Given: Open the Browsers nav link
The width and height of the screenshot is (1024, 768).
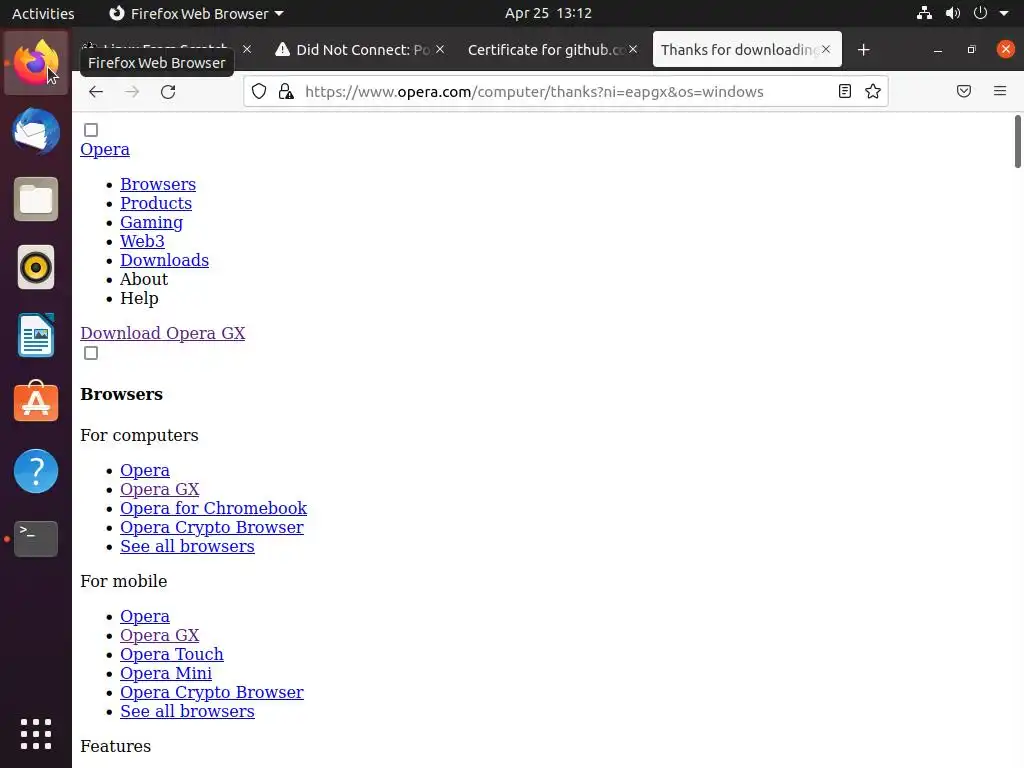Looking at the screenshot, I should click(158, 184).
